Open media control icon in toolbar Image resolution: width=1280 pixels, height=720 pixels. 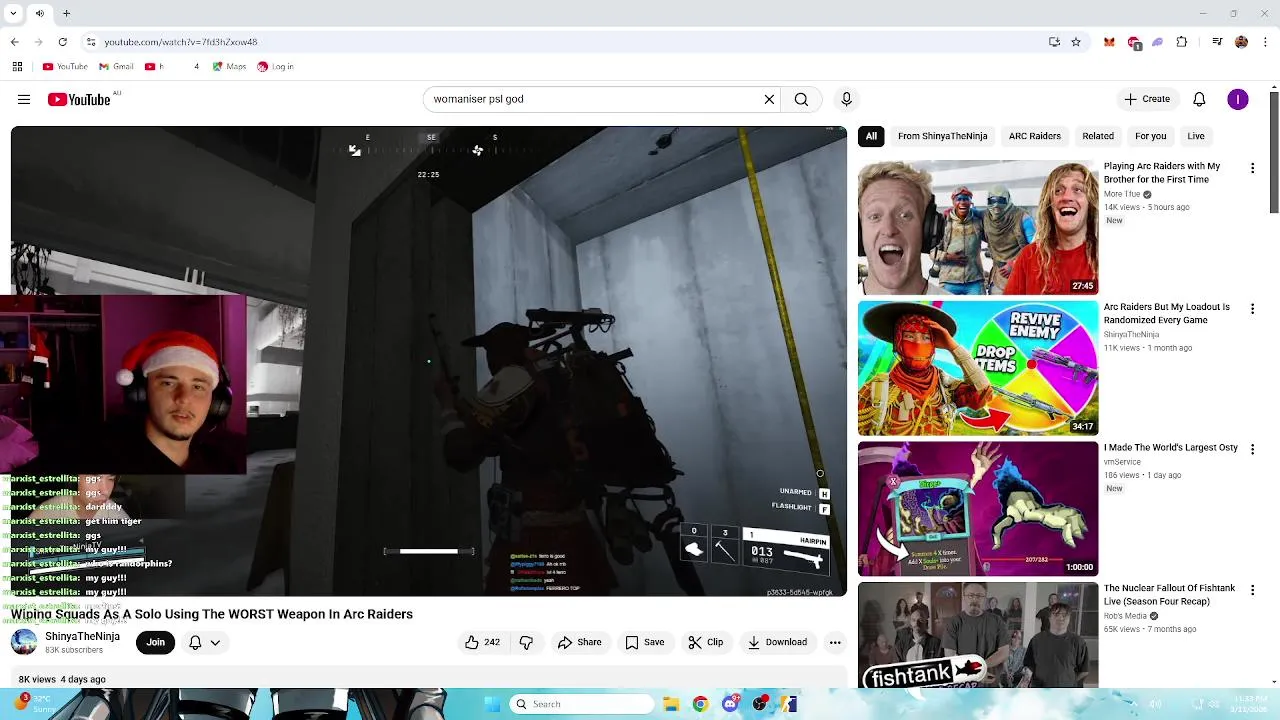pos(1217,42)
